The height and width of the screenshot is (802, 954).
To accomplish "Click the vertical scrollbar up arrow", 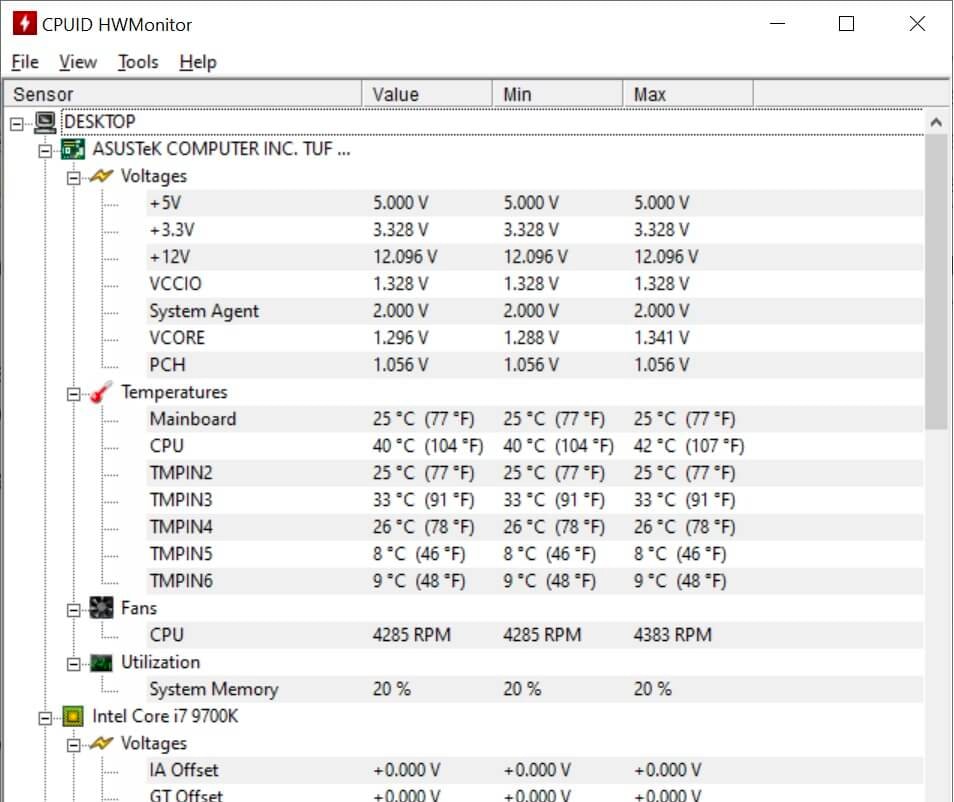I will (x=936, y=122).
